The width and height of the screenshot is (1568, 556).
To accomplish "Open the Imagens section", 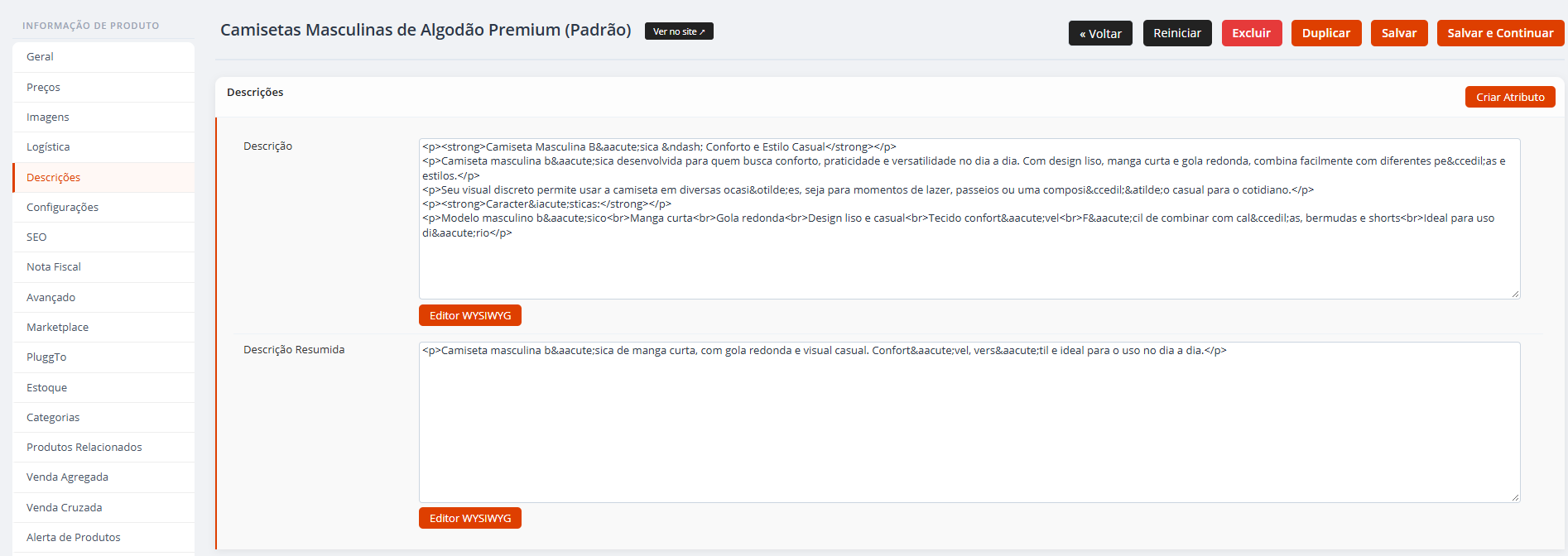I will pos(103,117).
